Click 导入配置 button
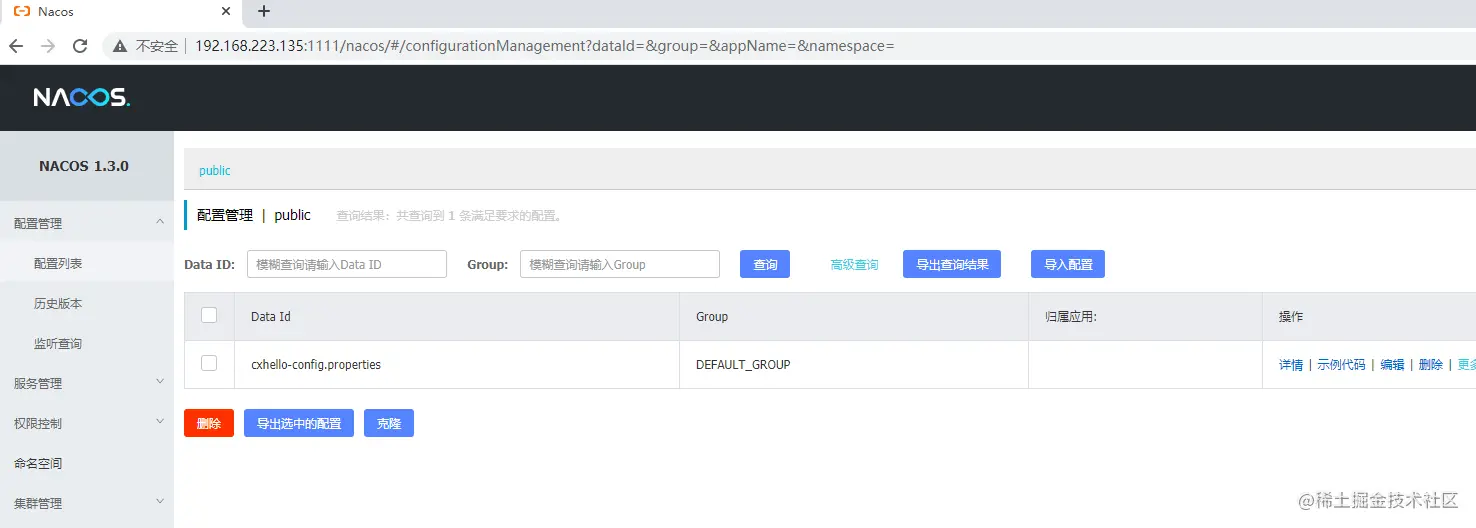This screenshot has height=528, width=1476. pyautogui.click(x=1068, y=264)
